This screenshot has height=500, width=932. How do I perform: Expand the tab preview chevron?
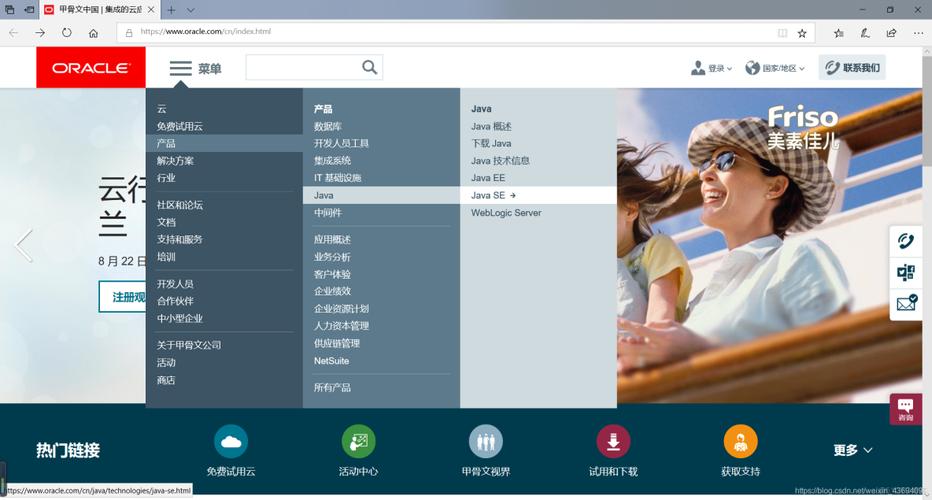pos(190,10)
